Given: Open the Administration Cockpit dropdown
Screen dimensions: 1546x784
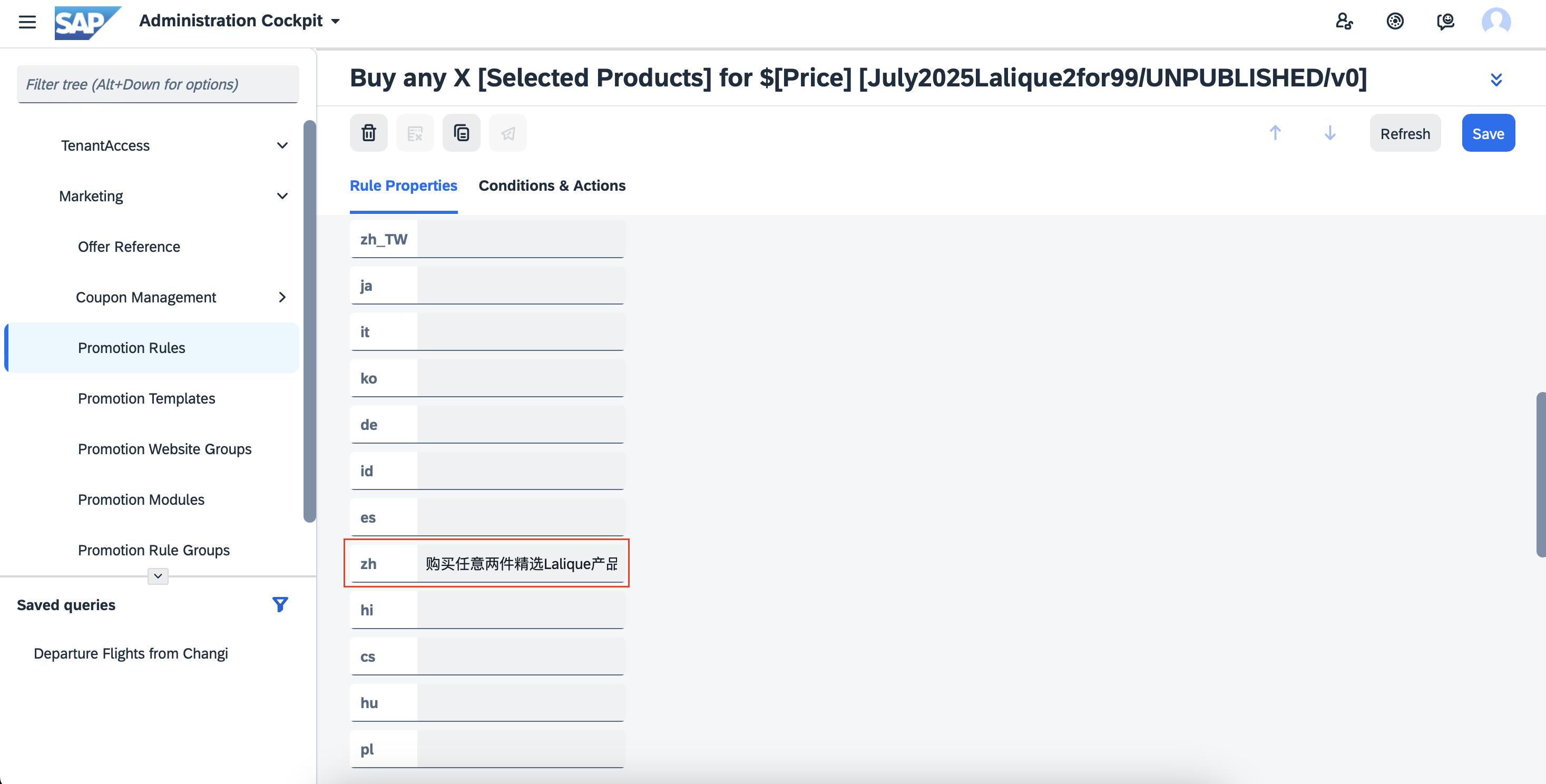Looking at the screenshot, I should pyautogui.click(x=239, y=21).
